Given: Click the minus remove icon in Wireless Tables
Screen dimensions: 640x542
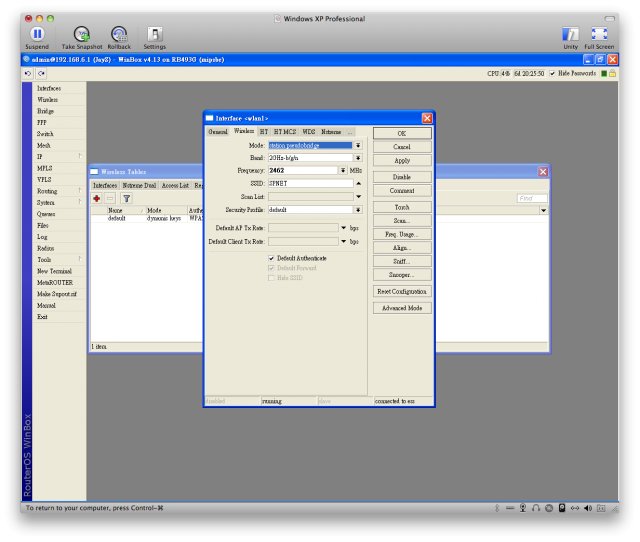Looking at the screenshot, I should pos(110,198).
